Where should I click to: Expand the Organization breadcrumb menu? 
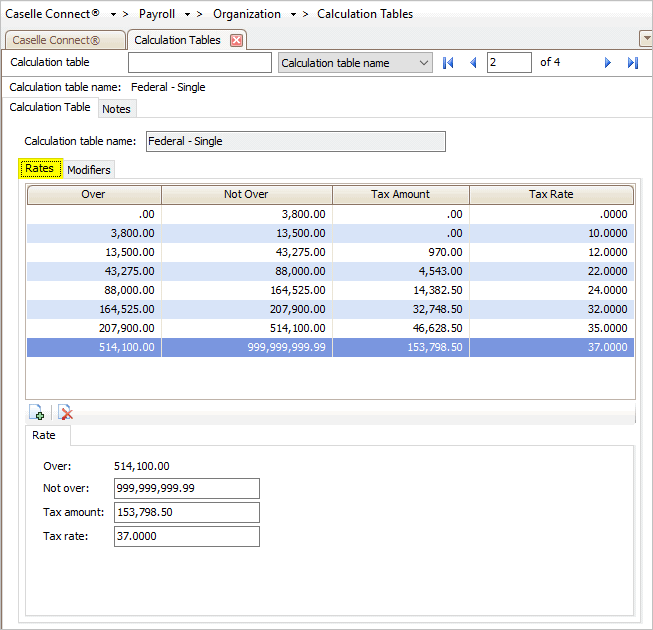click(292, 14)
